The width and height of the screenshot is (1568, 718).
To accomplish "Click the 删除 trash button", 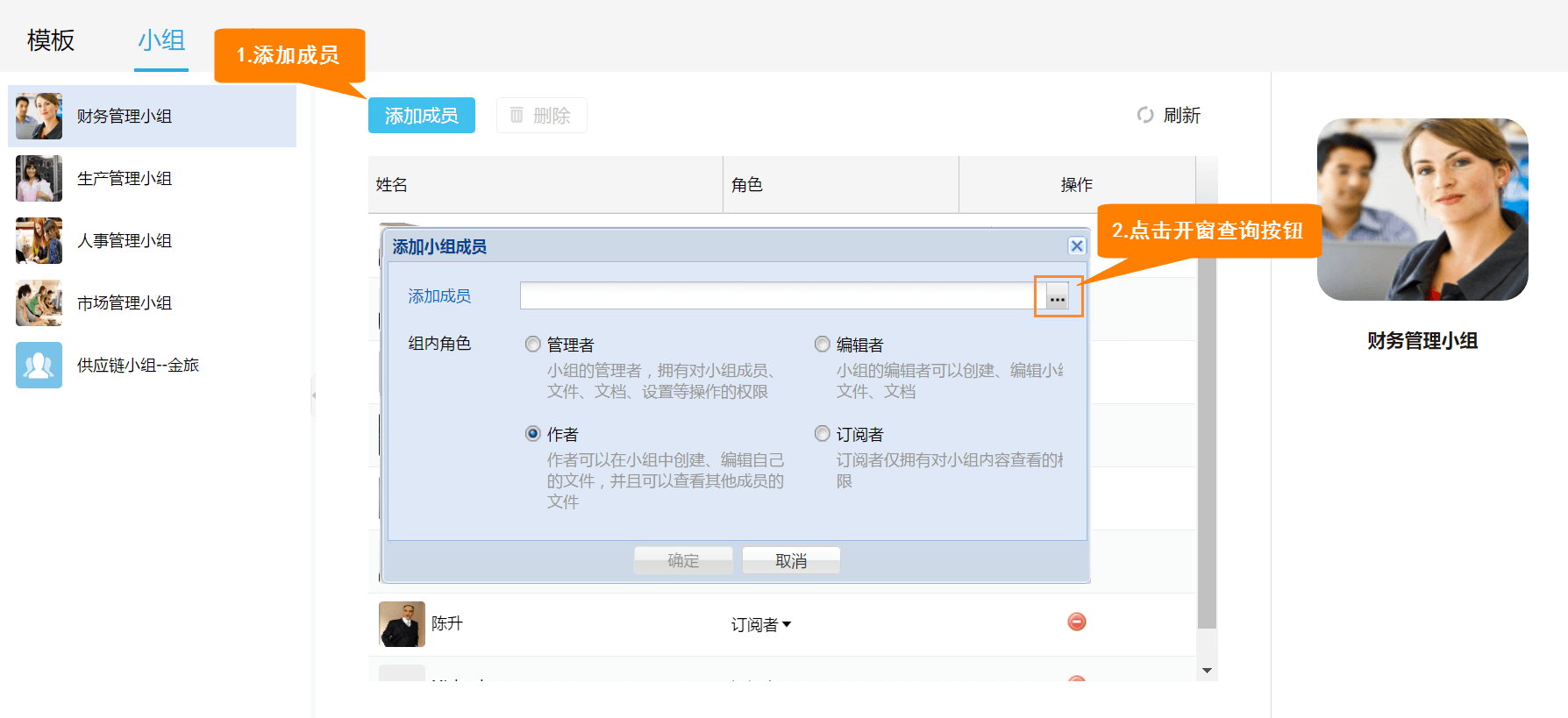I will 541,116.
